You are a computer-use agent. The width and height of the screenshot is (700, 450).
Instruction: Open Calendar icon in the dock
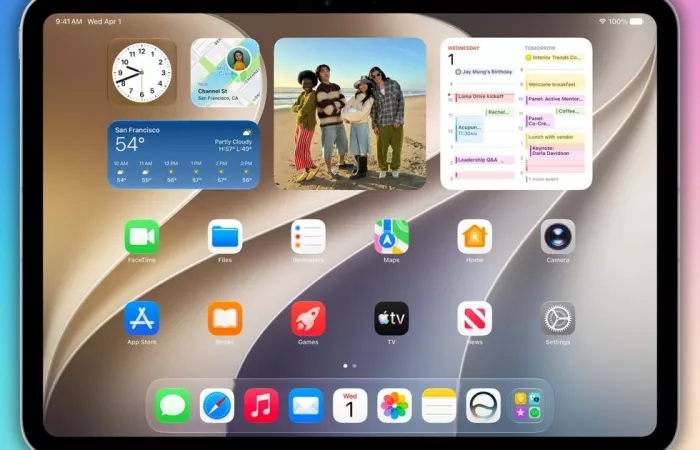click(350, 406)
